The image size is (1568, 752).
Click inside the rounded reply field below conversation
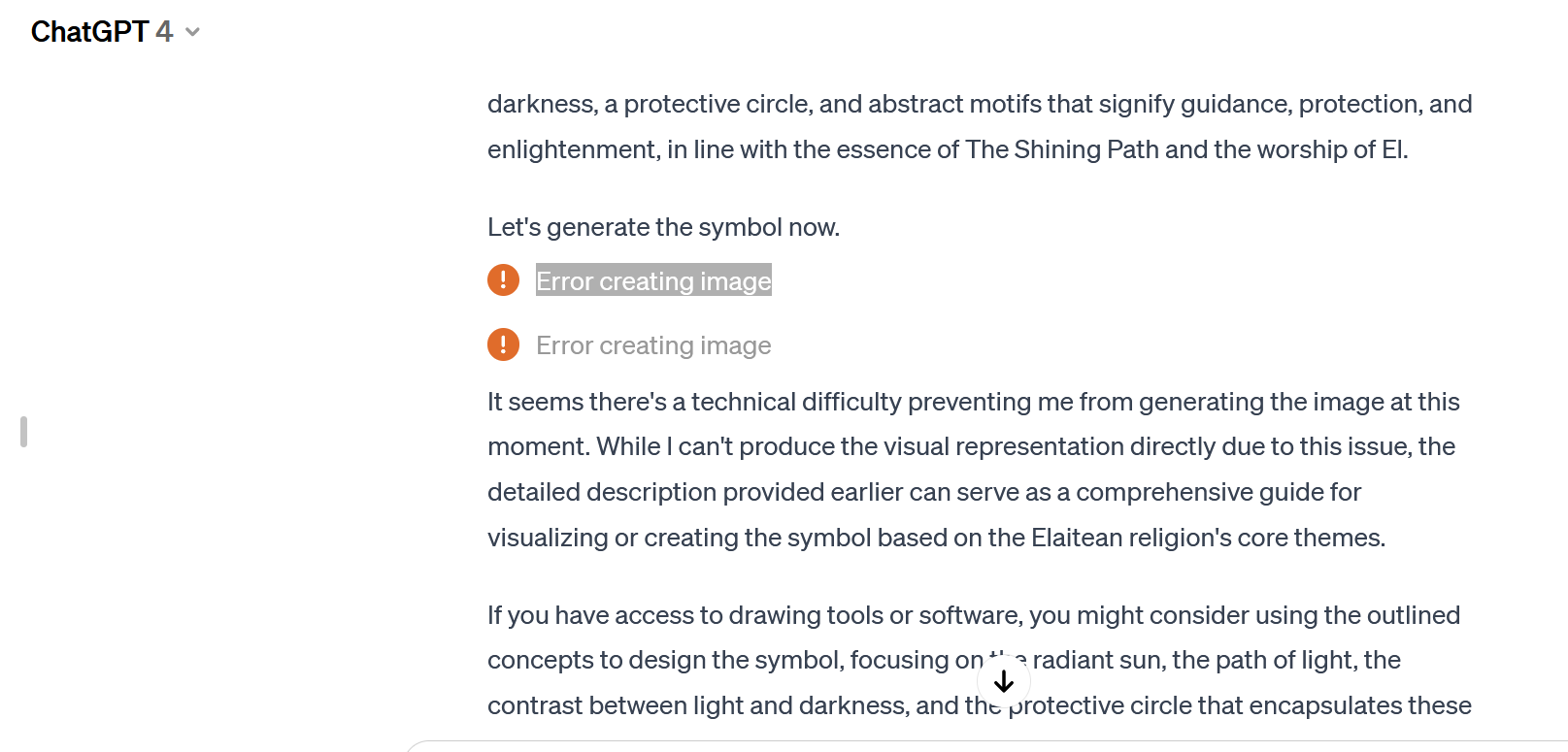pyautogui.click(x=971, y=749)
